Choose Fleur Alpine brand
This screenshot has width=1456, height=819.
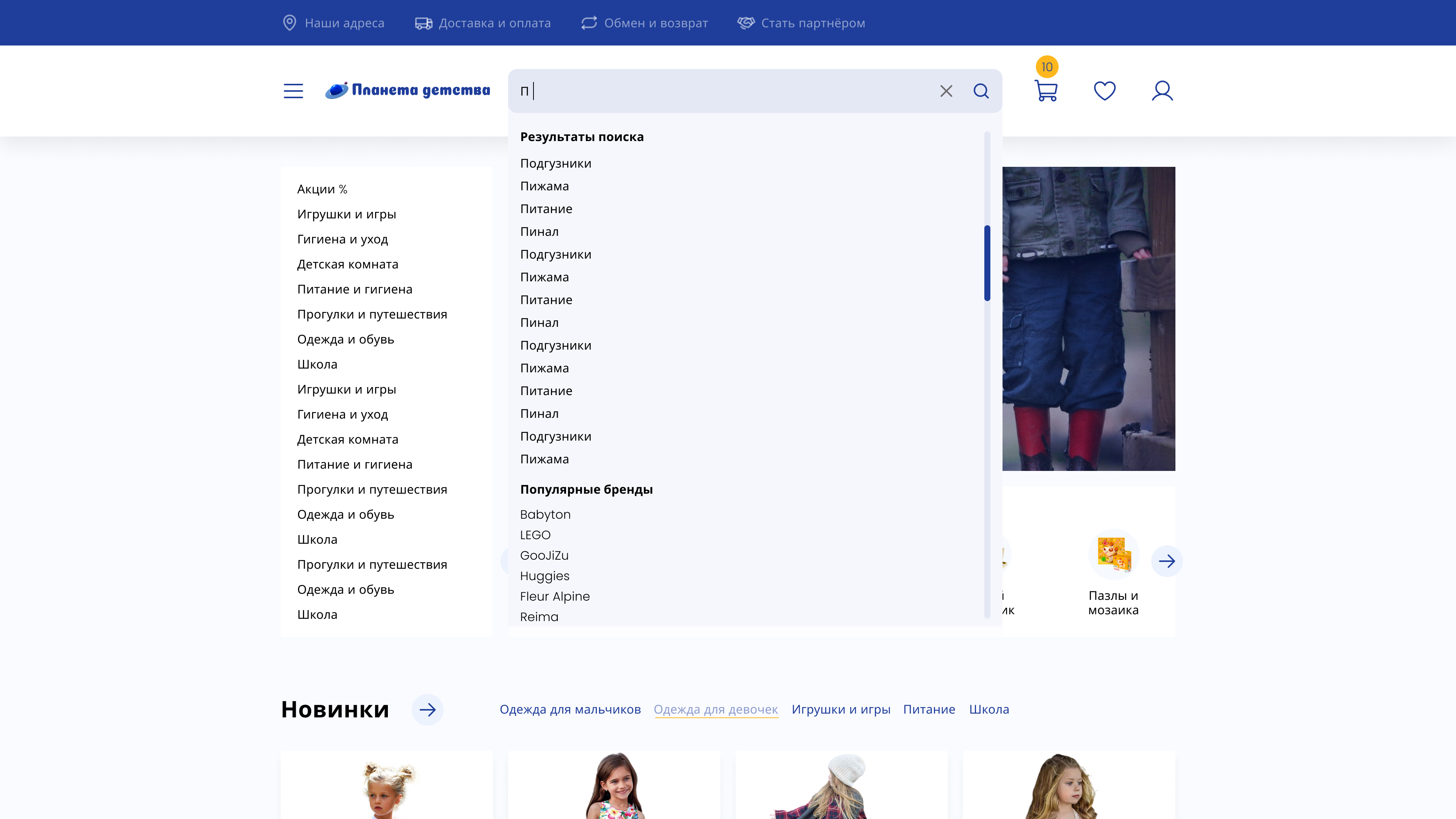554,596
